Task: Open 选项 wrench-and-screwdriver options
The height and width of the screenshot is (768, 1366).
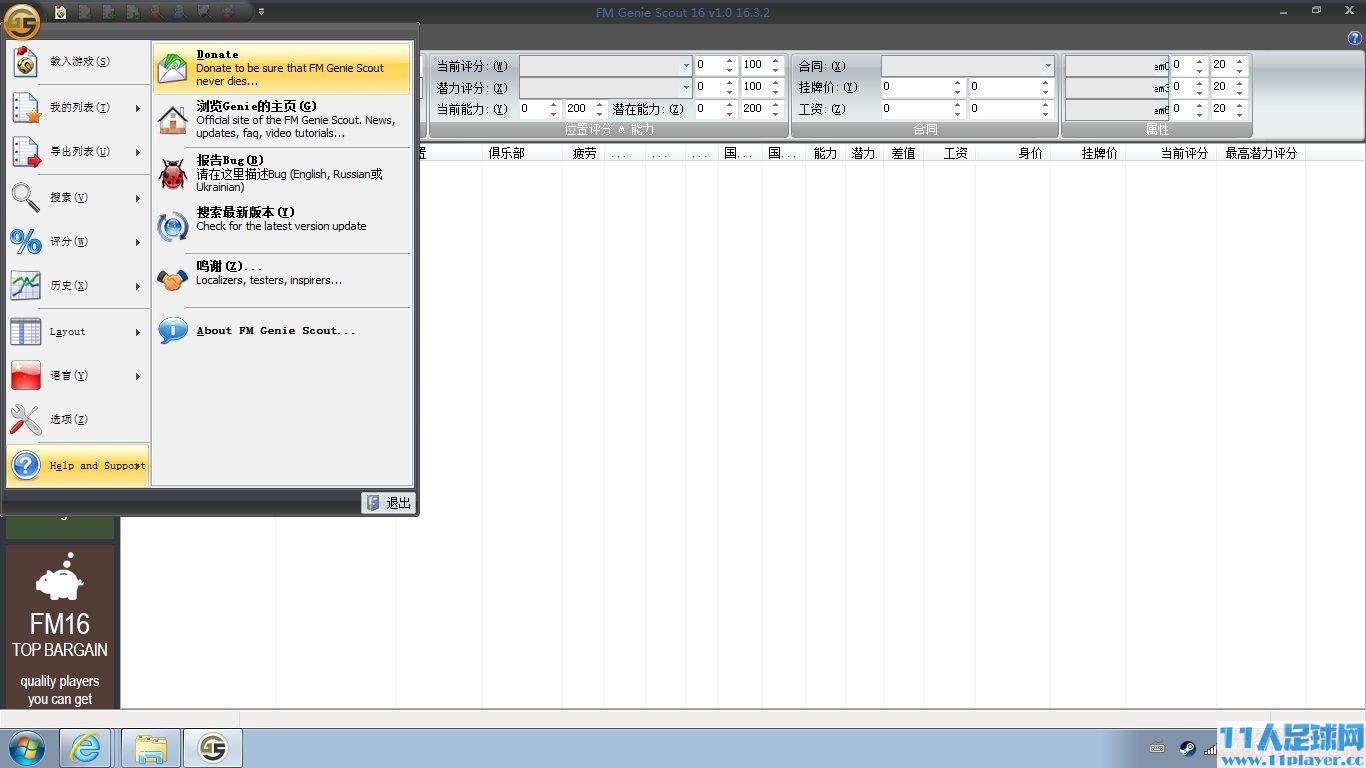Action: click(x=78, y=420)
